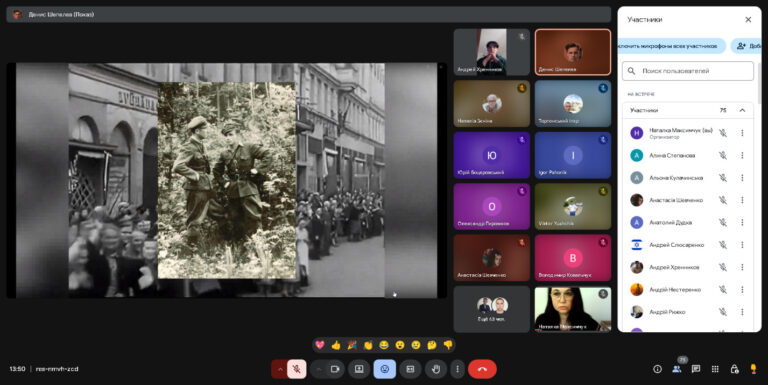Open meeting details info icon
Screen dimensions: 768x385
click(x=657, y=369)
